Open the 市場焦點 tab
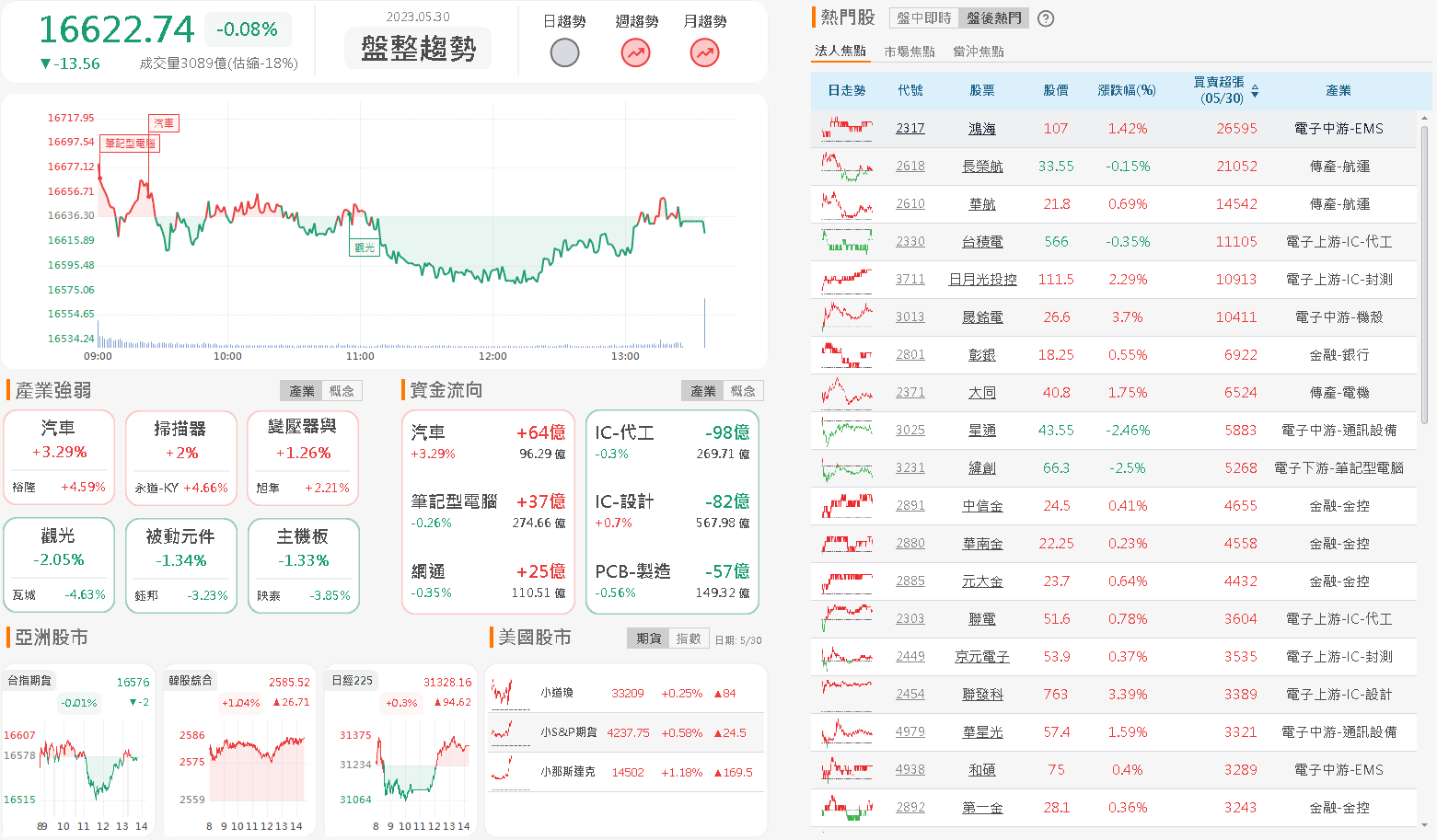The width and height of the screenshot is (1437, 840). click(x=910, y=52)
